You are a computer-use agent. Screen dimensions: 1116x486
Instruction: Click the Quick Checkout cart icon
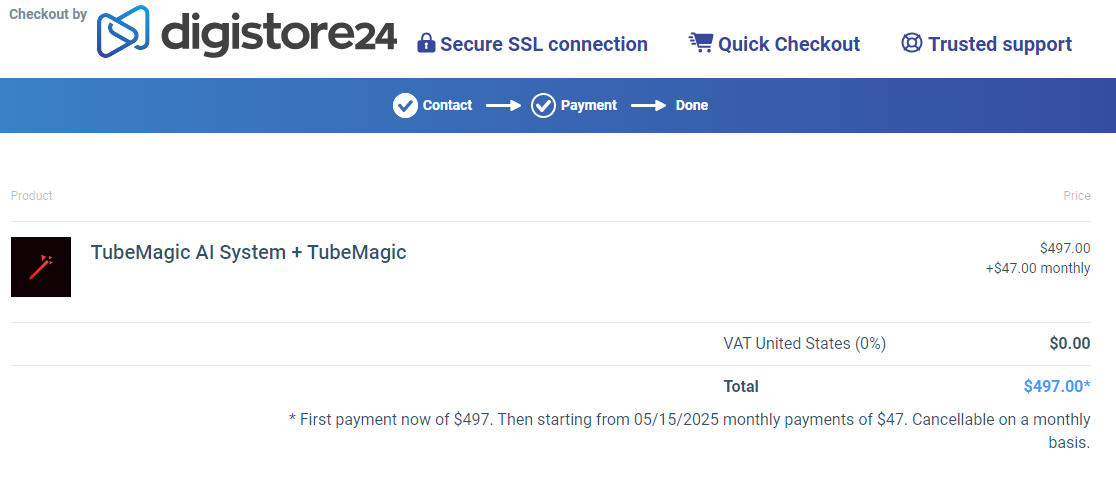pyautogui.click(x=700, y=43)
